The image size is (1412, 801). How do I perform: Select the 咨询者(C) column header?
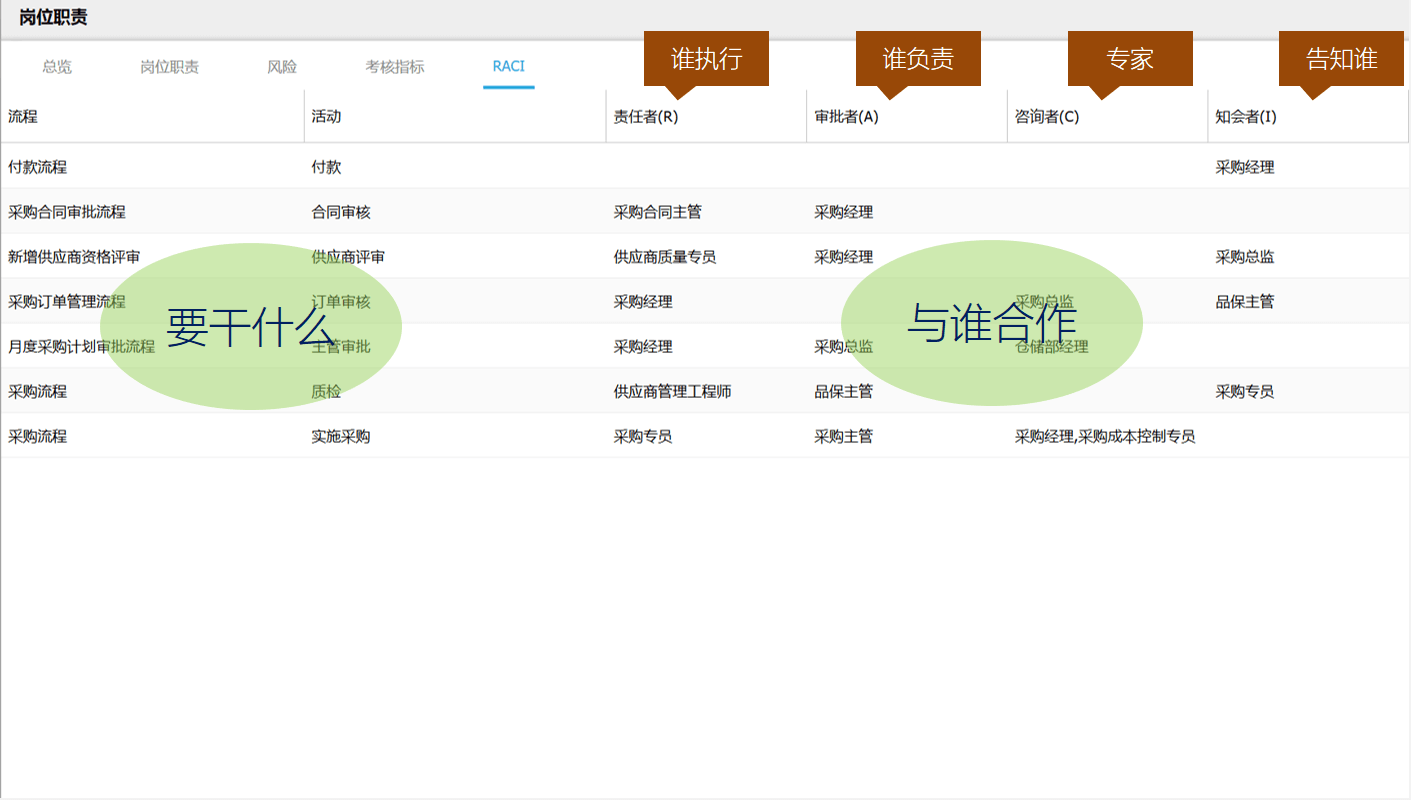(1047, 117)
